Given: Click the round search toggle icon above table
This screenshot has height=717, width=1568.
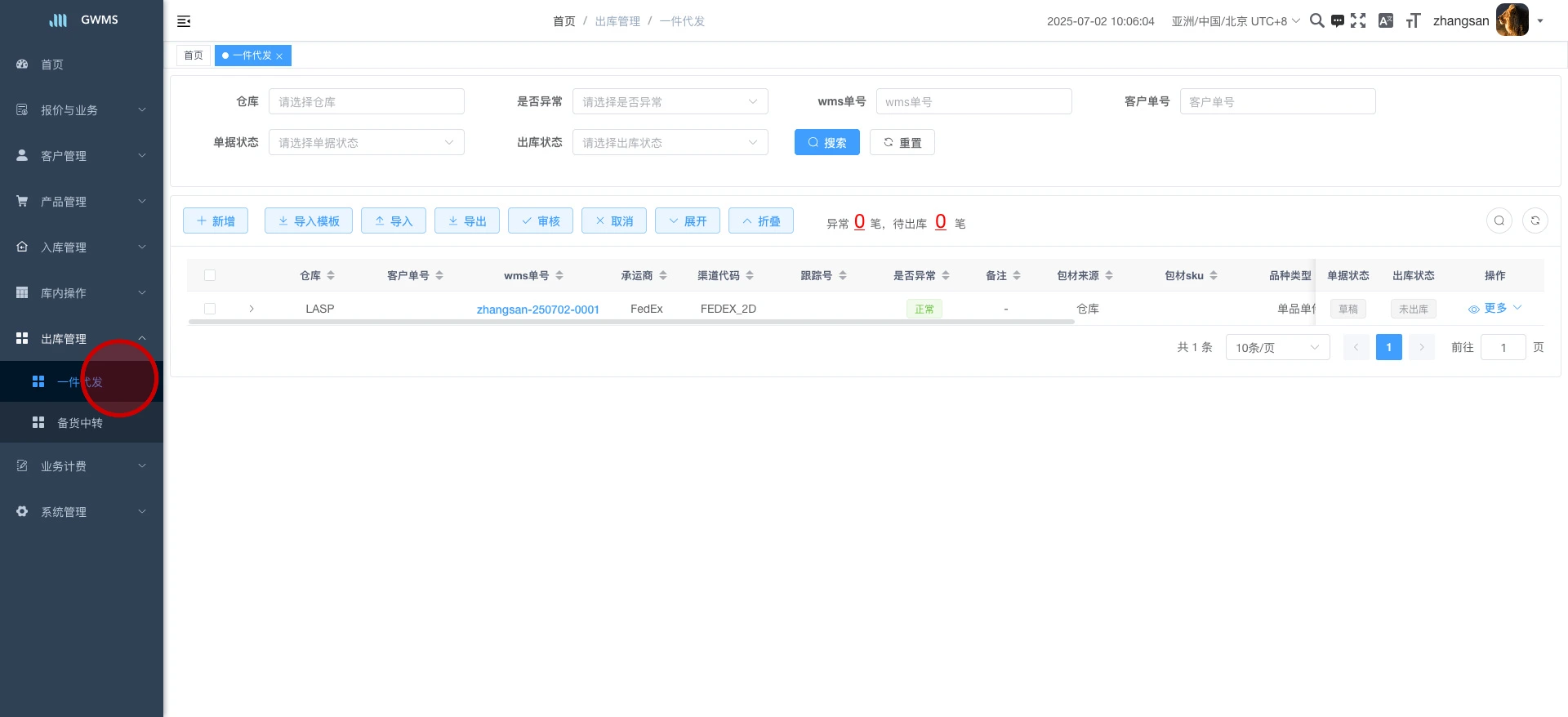Looking at the screenshot, I should [x=1499, y=220].
